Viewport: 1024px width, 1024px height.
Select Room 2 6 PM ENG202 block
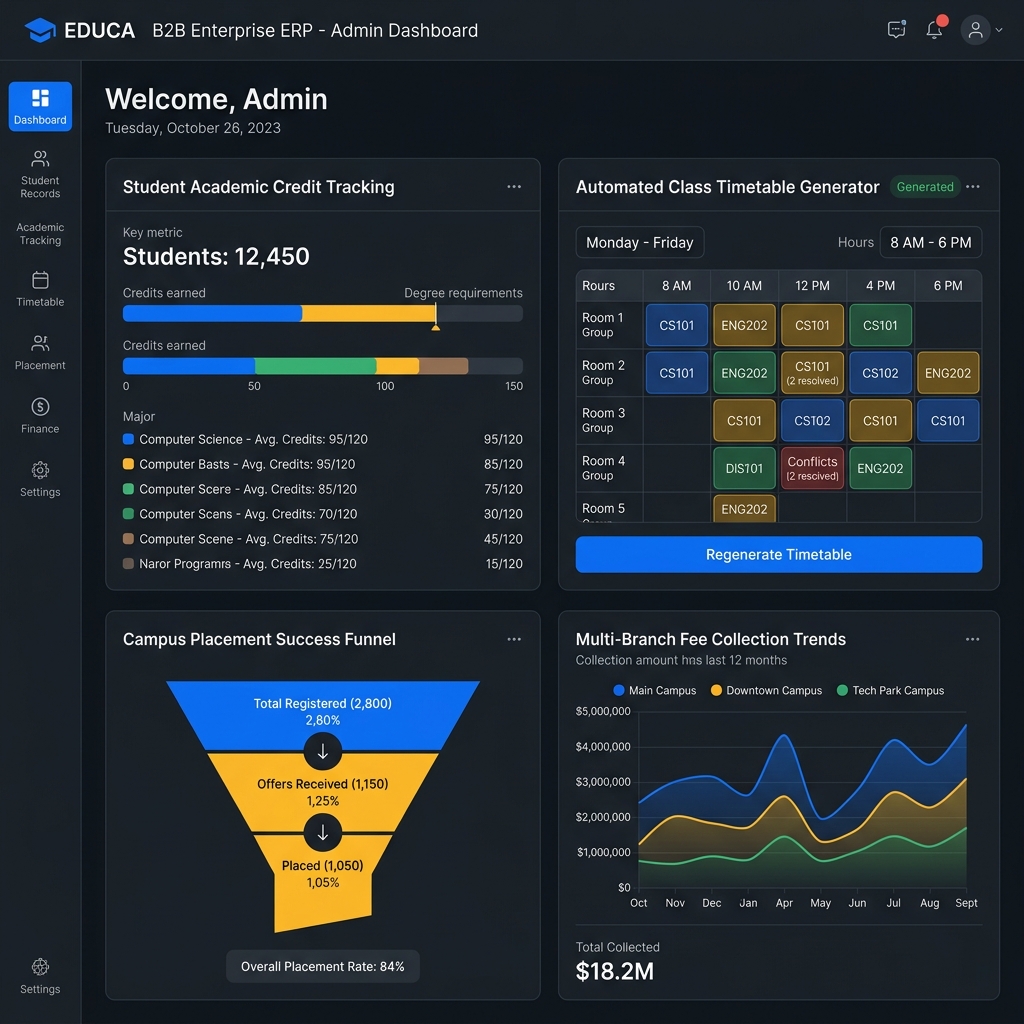pyautogui.click(x=948, y=373)
